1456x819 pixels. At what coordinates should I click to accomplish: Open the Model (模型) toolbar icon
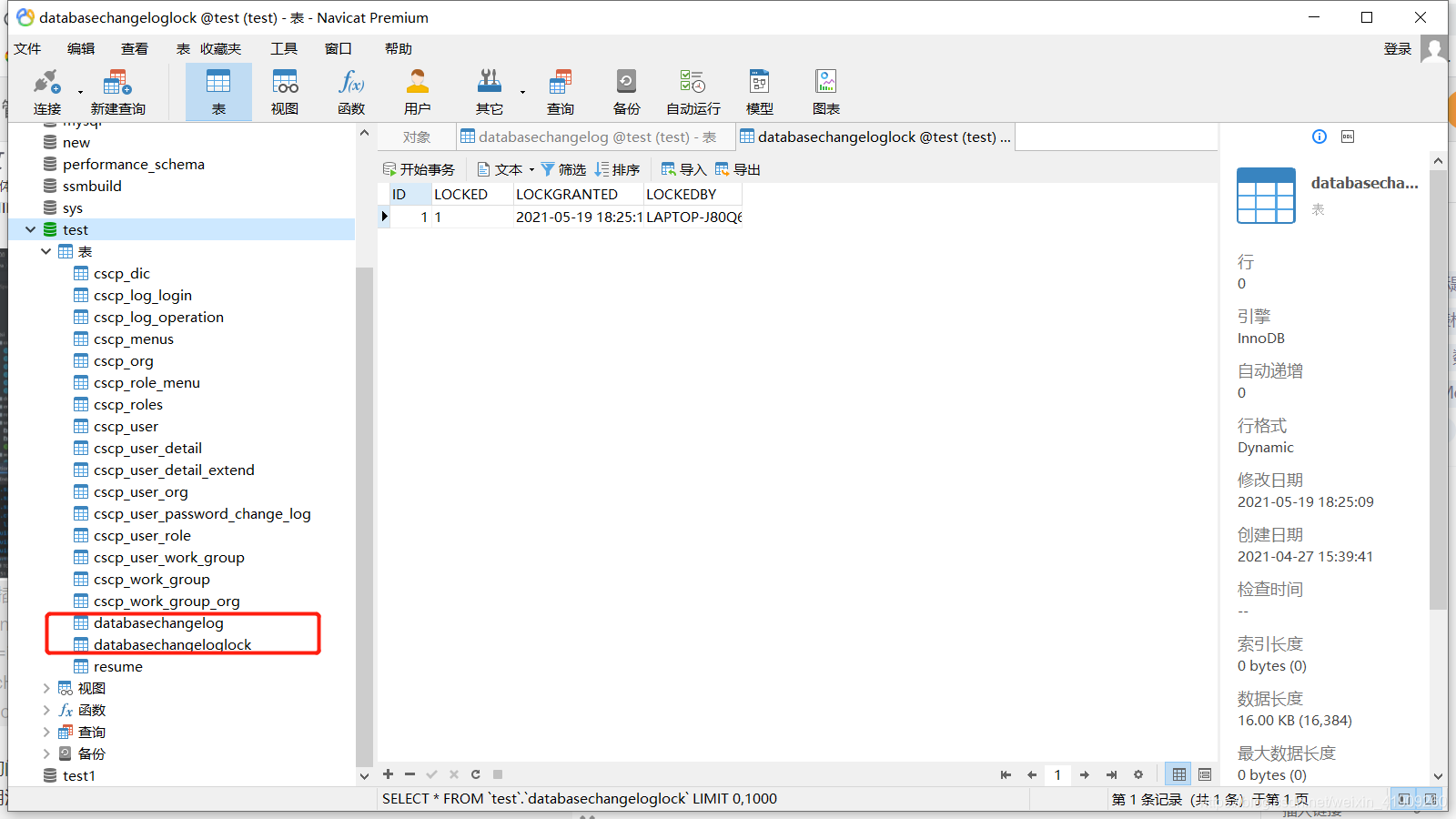click(x=759, y=92)
